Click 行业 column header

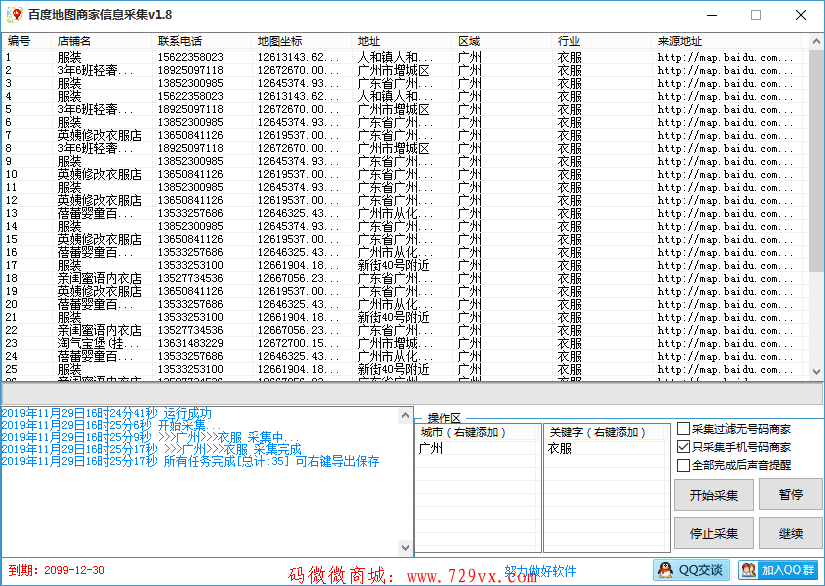(x=601, y=41)
